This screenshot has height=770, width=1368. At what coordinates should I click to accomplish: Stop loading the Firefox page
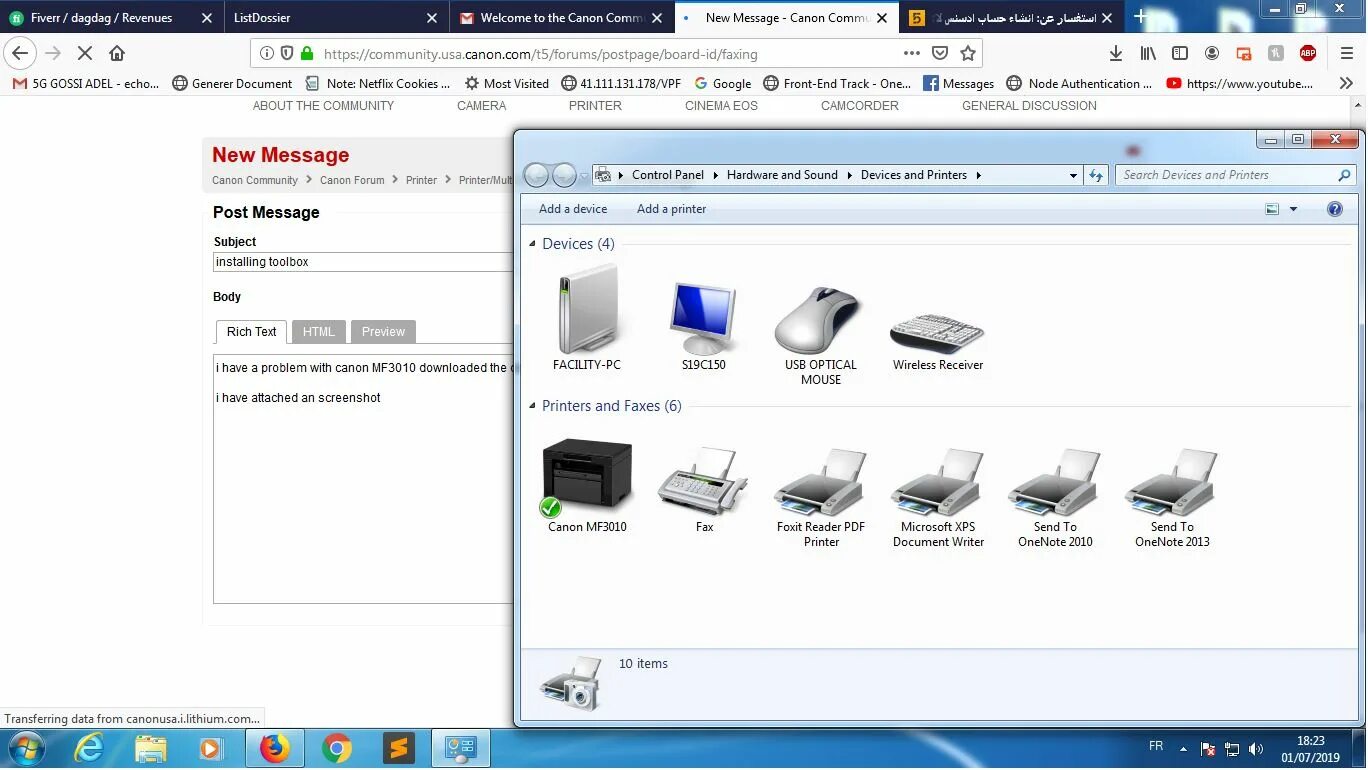pos(85,54)
